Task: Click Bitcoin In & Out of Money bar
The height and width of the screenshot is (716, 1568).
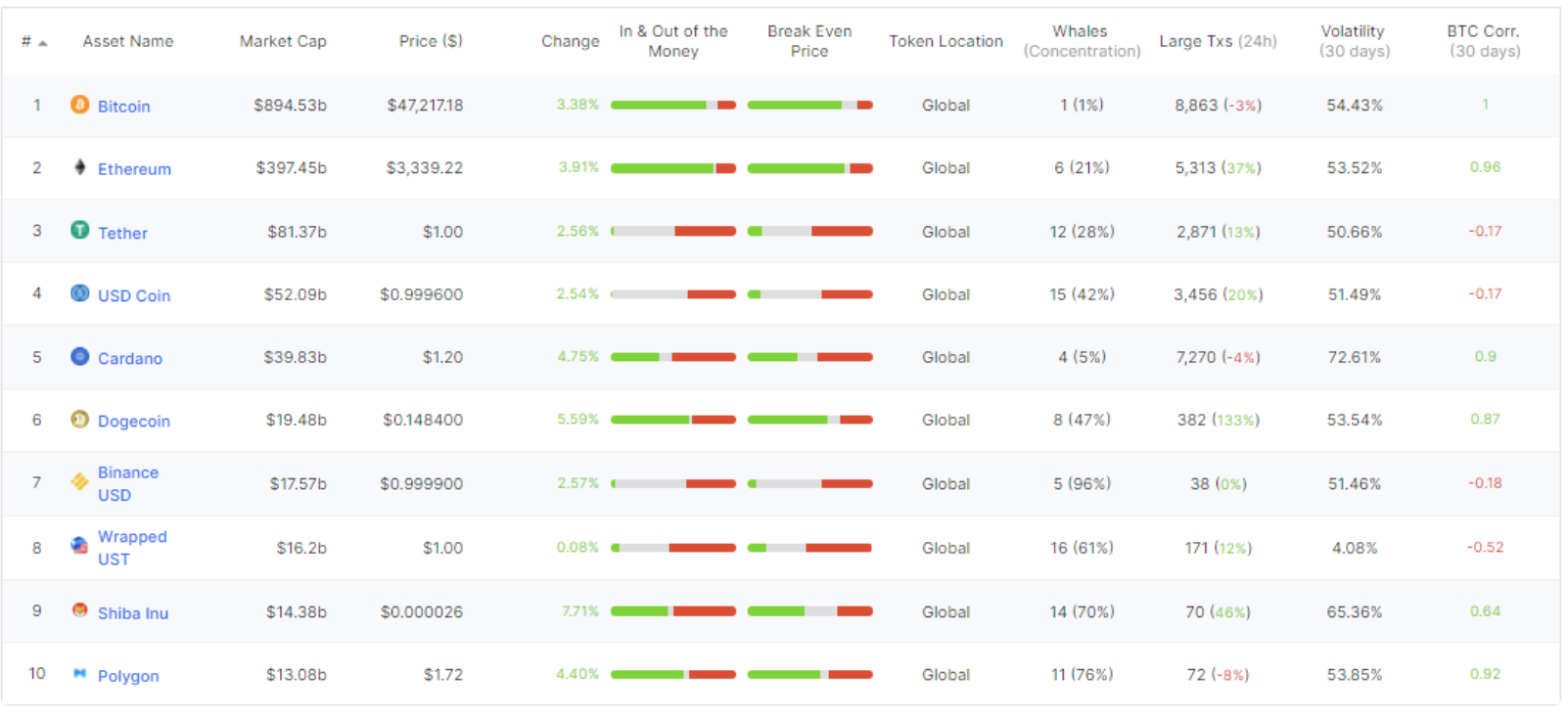Action: click(x=673, y=105)
